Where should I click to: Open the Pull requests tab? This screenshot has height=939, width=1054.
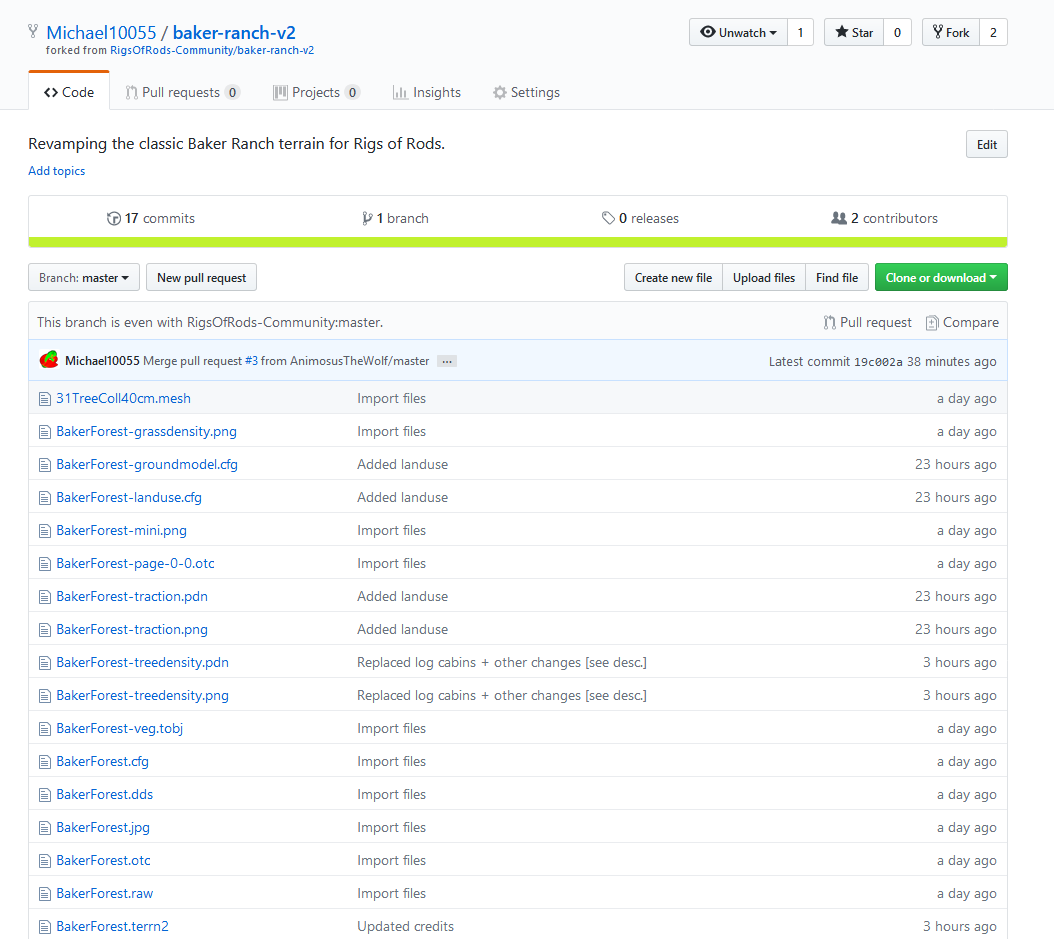point(182,92)
